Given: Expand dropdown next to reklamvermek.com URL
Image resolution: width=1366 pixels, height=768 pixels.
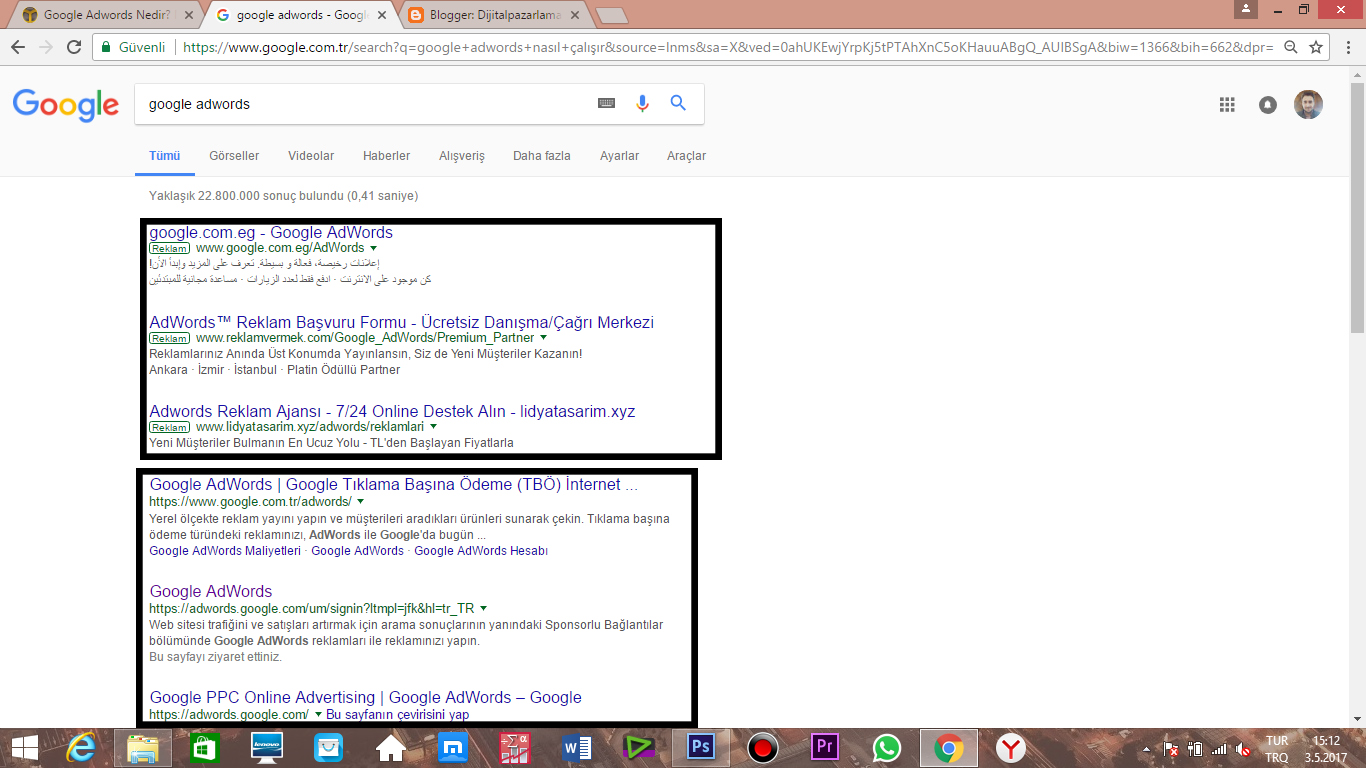Looking at the screenshot, I should click(543, 338).
